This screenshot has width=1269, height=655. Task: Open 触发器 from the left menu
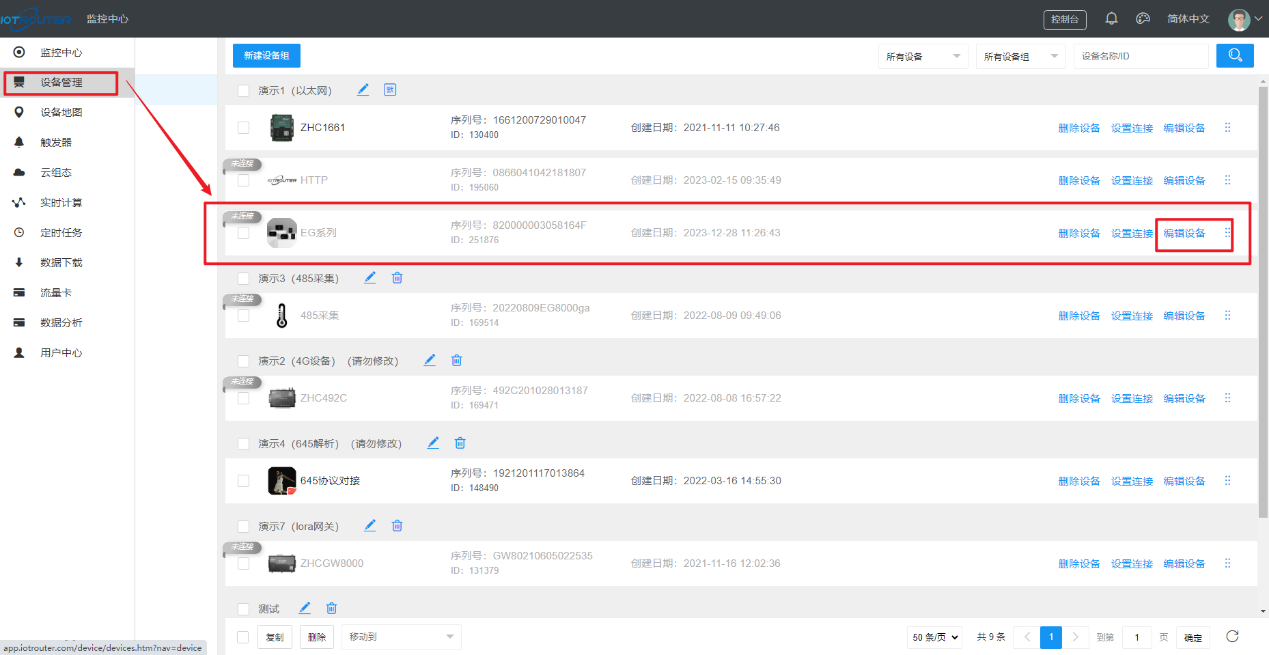[56, 142]
